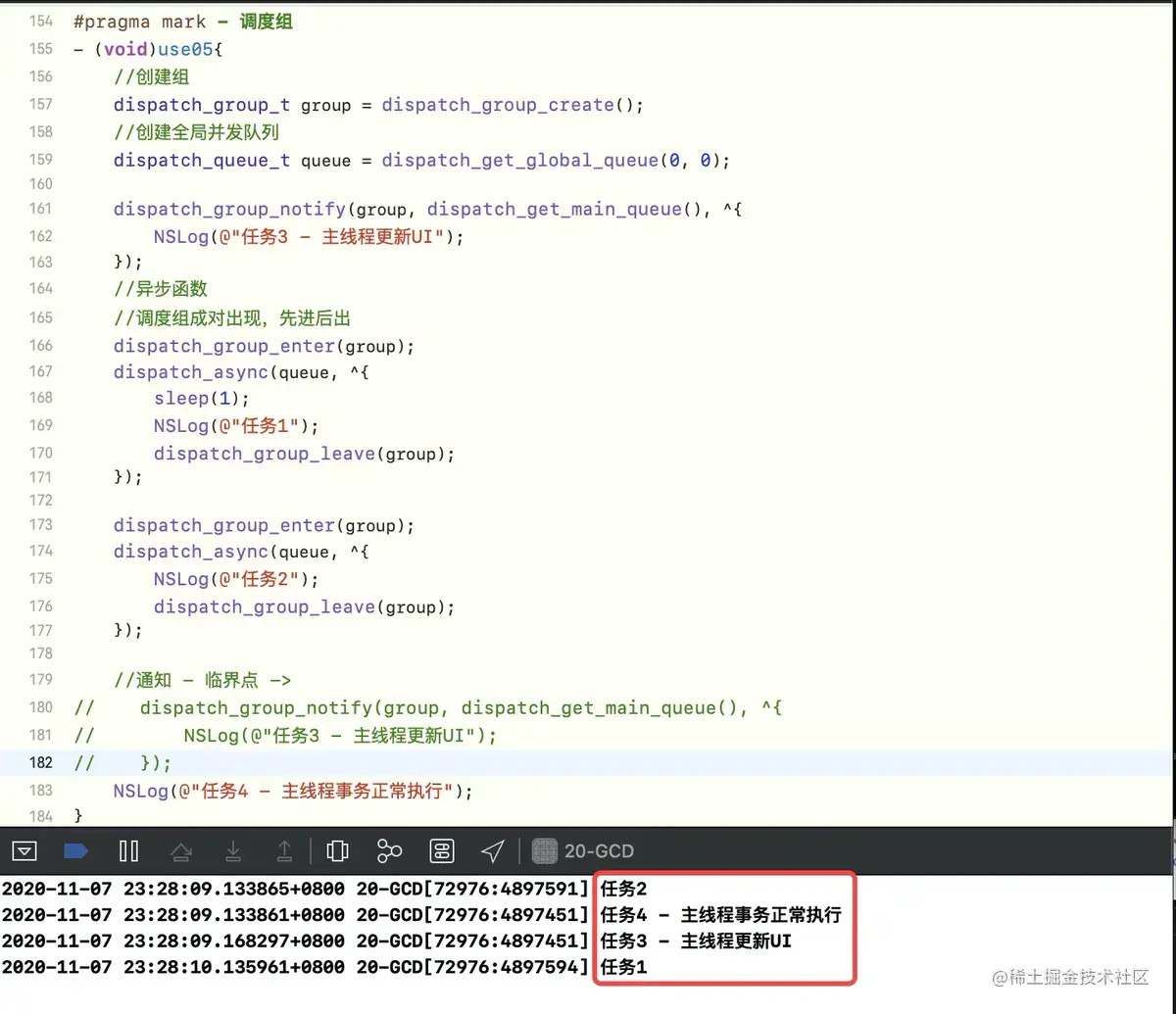The image size is (1176, 1014).
Task: Click dispatch_async on line 174
Action: (x=191, y=552)
